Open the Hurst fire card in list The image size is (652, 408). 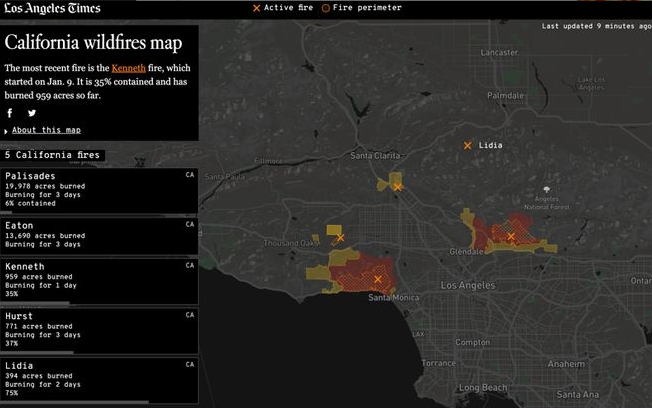coord(98,329)
